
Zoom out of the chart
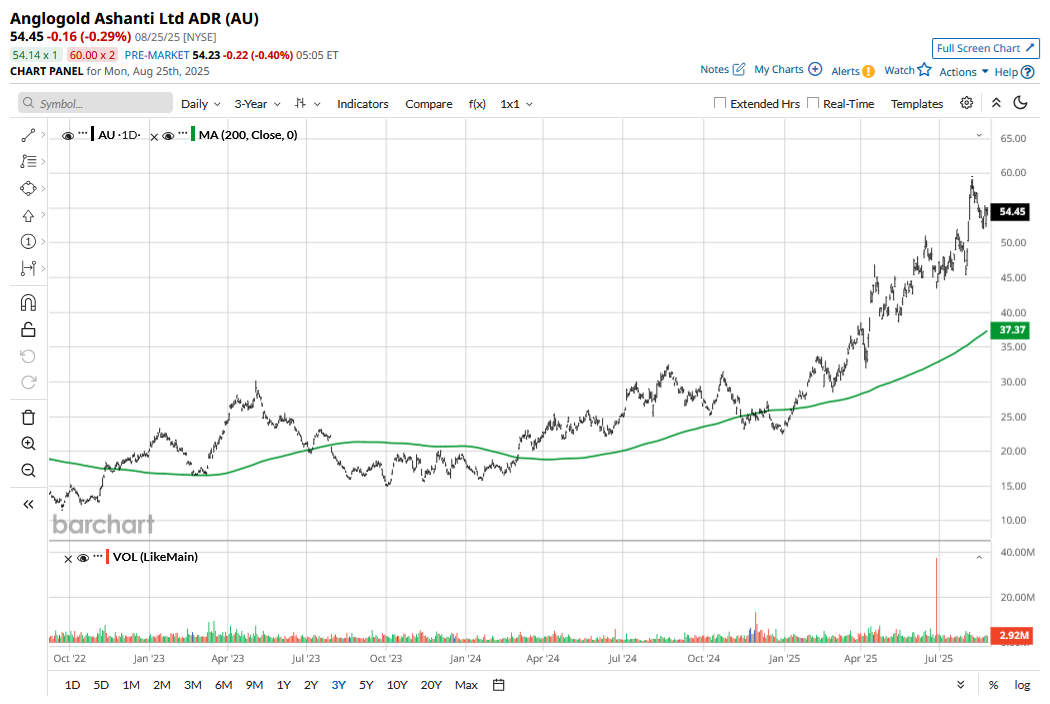click(28, 470)
